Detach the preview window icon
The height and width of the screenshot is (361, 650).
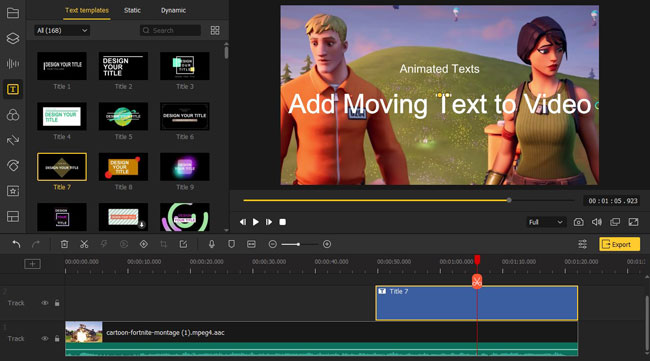(615, 222)
